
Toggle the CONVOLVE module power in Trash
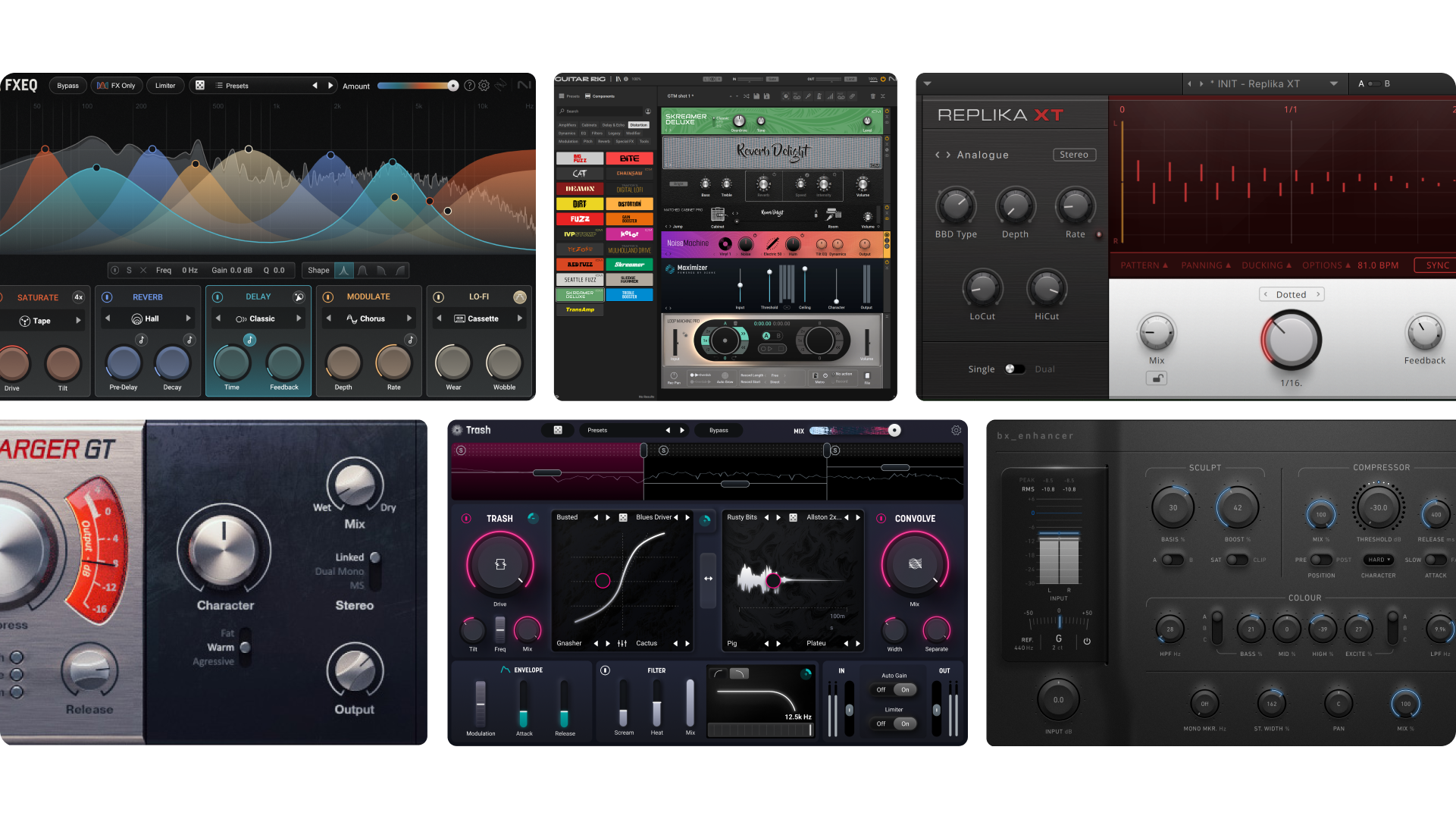tap(881, 519)
